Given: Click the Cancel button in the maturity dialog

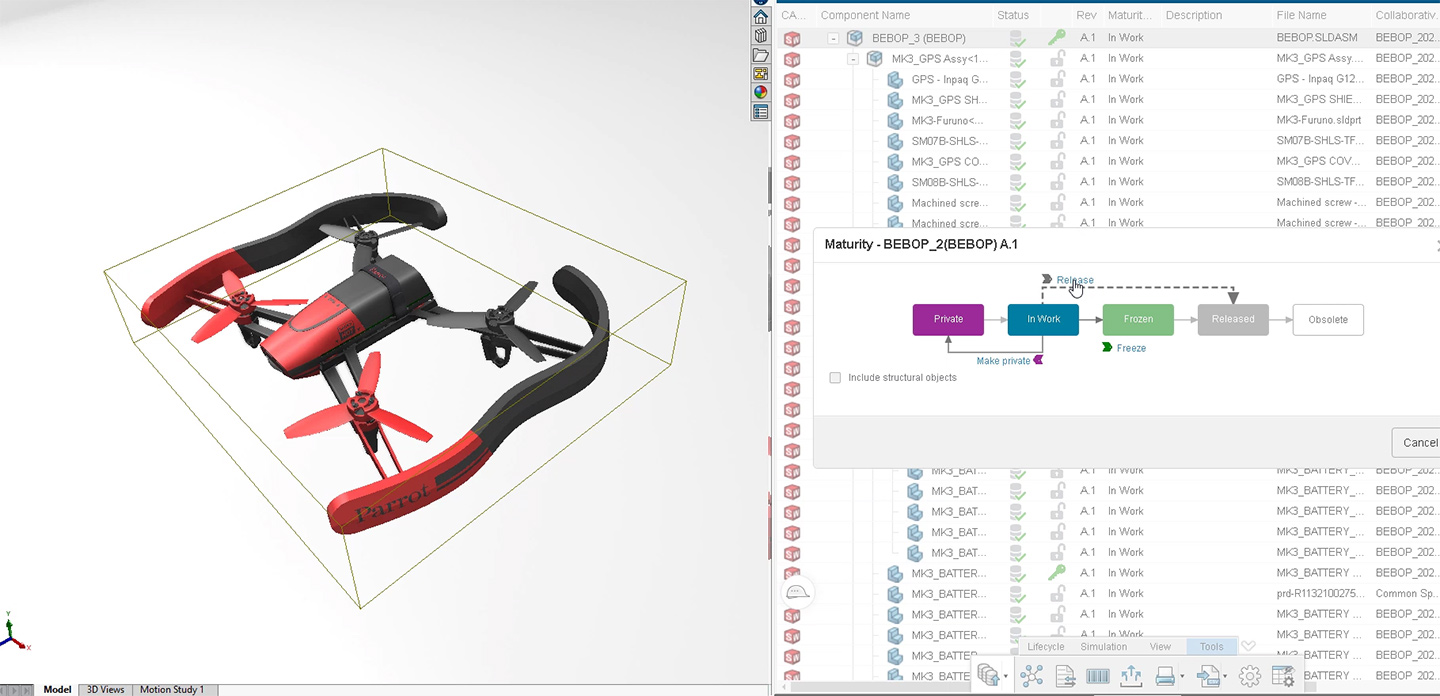Looking at the screenshot, I should [1418, 442].
